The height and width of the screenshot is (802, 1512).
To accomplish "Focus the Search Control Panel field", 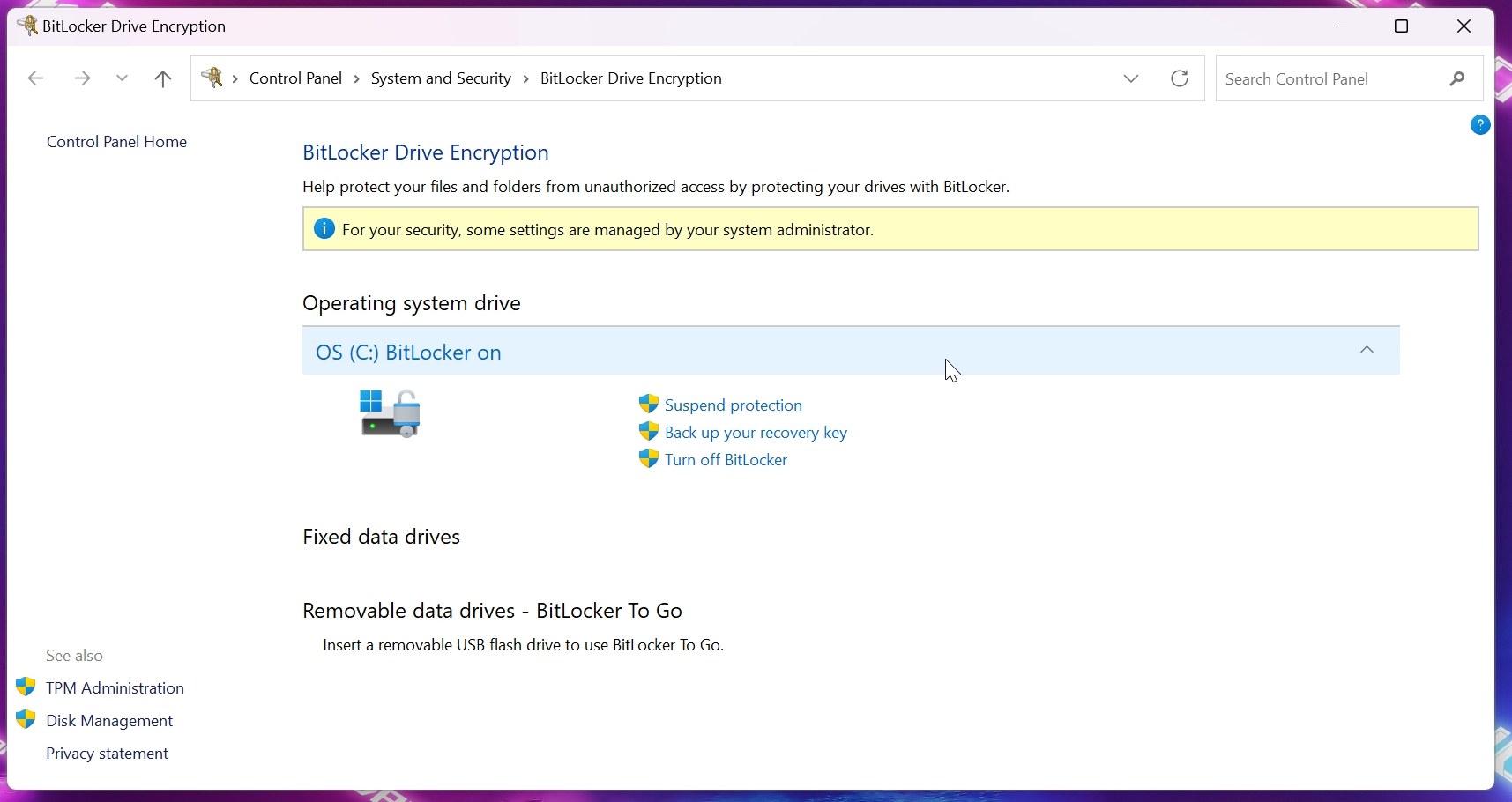I will coord(1349,78).
